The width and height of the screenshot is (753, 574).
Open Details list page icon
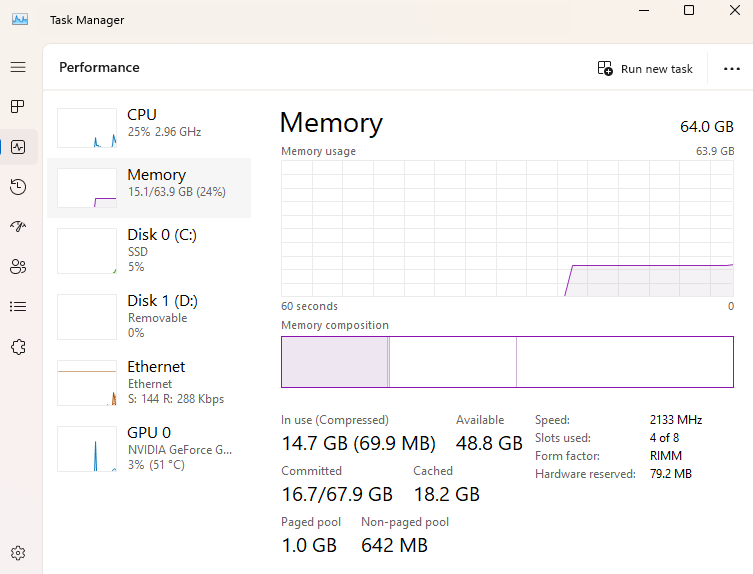[18, 306]
